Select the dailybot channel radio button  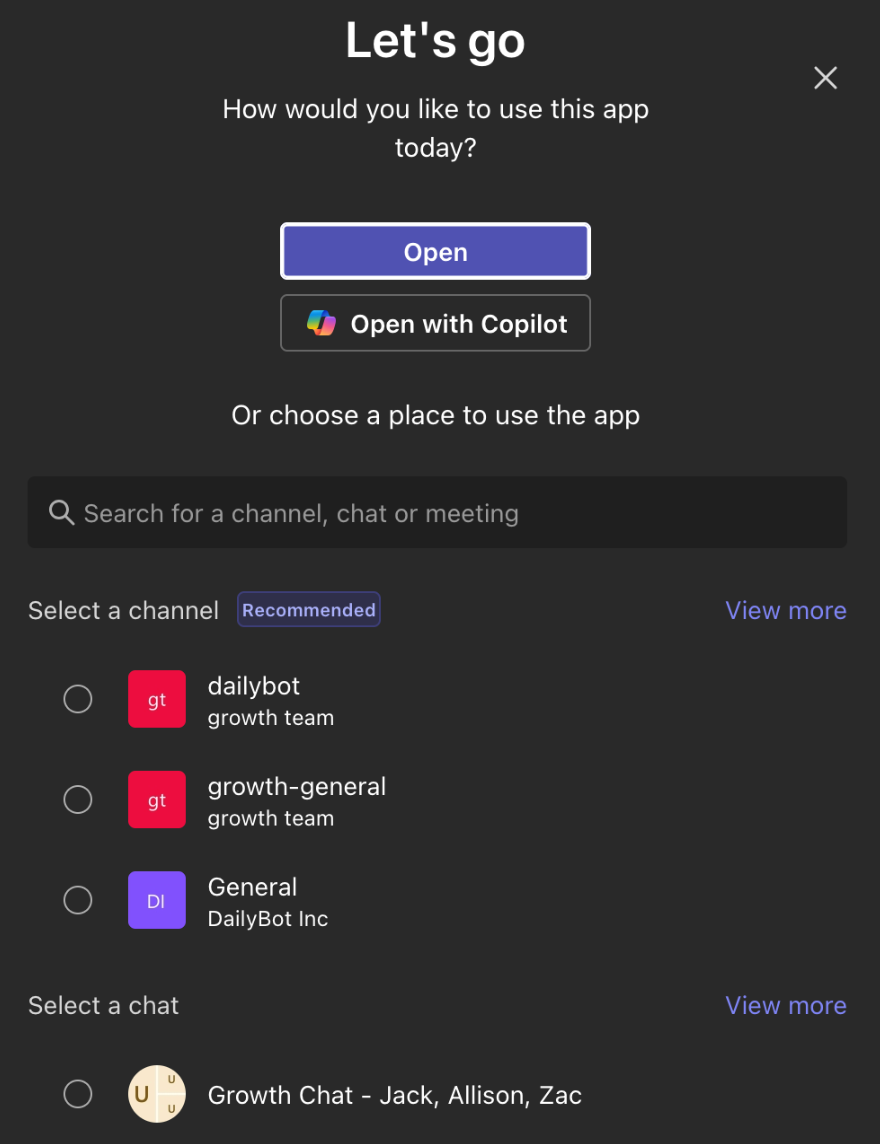[x=78, y=699]
